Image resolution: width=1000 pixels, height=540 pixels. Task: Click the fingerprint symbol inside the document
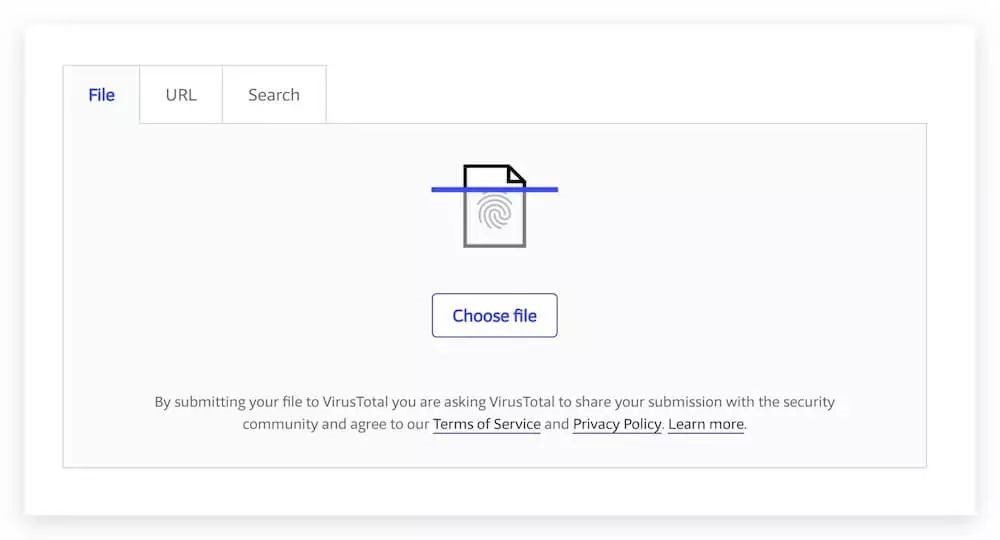[x=495, y=212]
